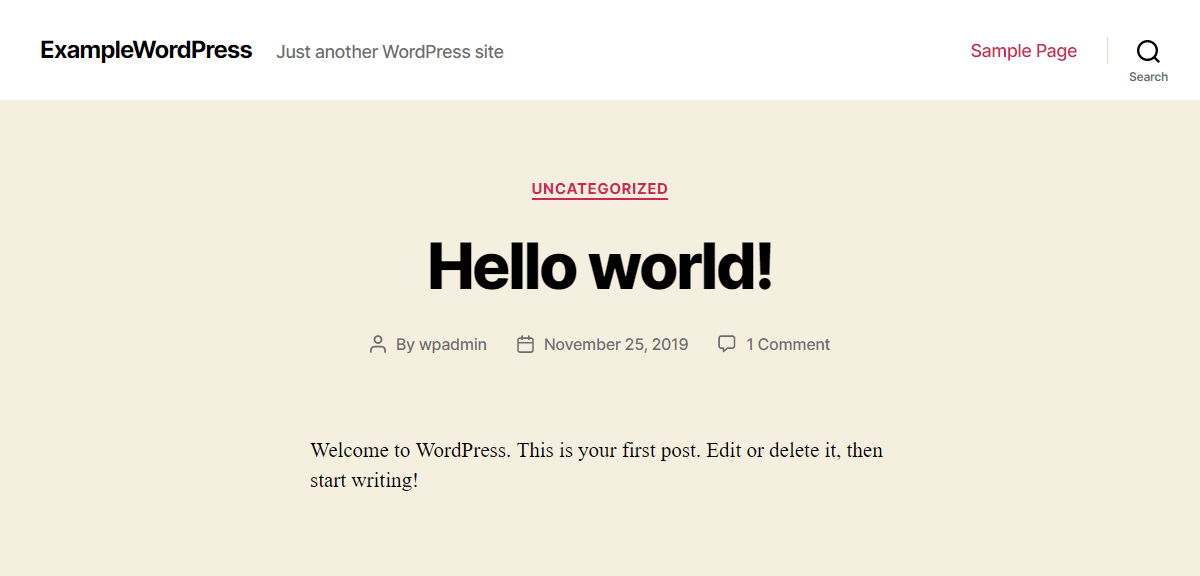The image size is (1200, 576).
Task: View posts by the wpadmin author link
Action: (x=452, y=345)
